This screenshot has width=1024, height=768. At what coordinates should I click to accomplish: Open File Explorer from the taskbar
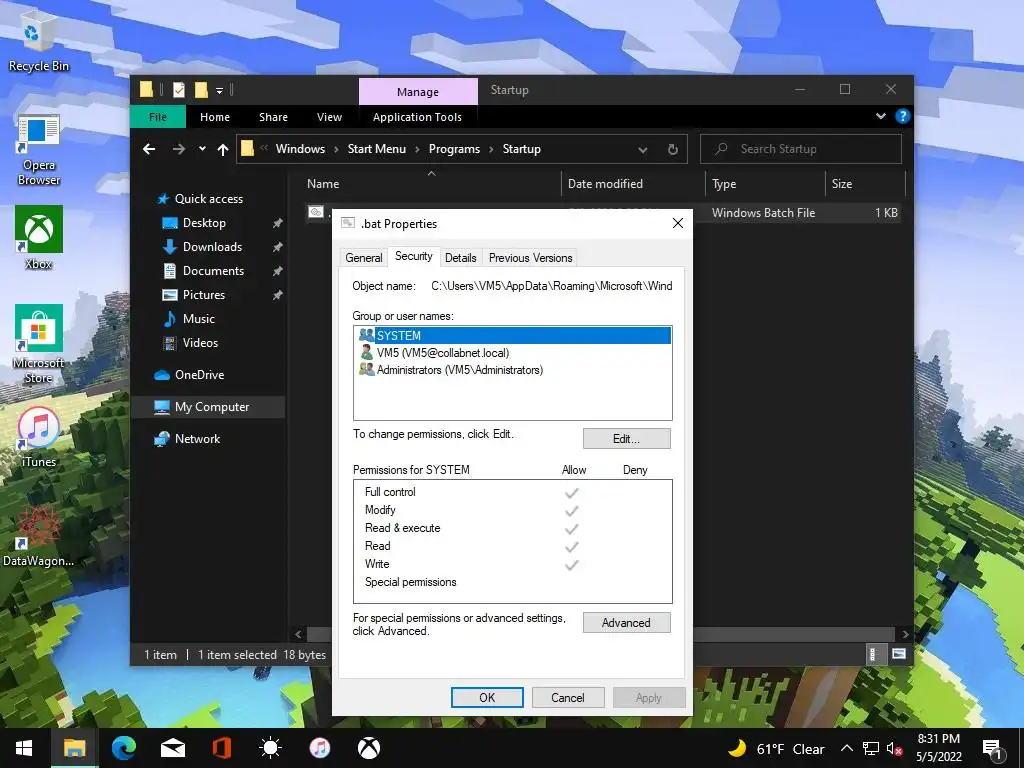(74, 748)
